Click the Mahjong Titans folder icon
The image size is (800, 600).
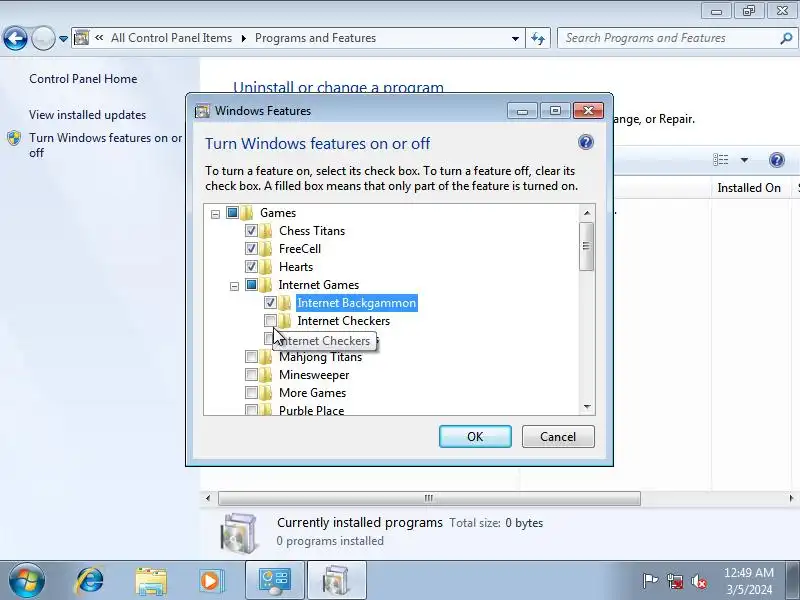[x=266, y=357]
